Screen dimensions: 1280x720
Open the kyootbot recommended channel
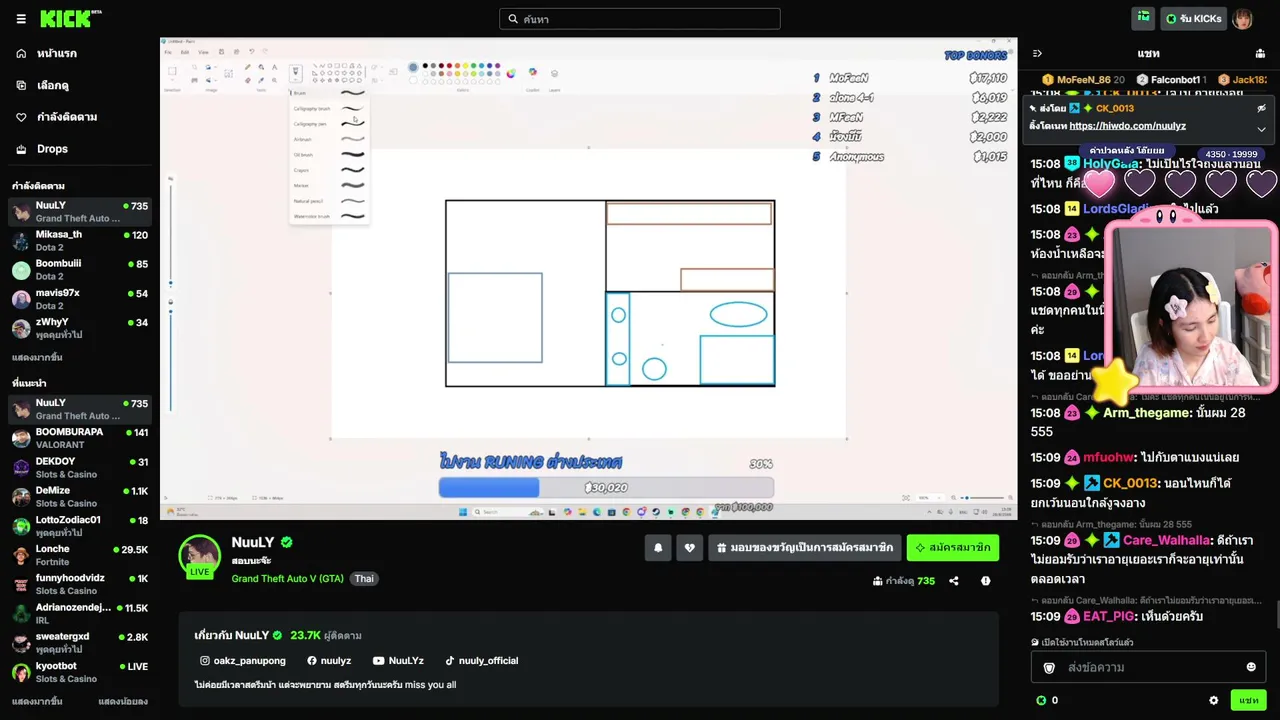pyautogui.click(x=80, y=672)
